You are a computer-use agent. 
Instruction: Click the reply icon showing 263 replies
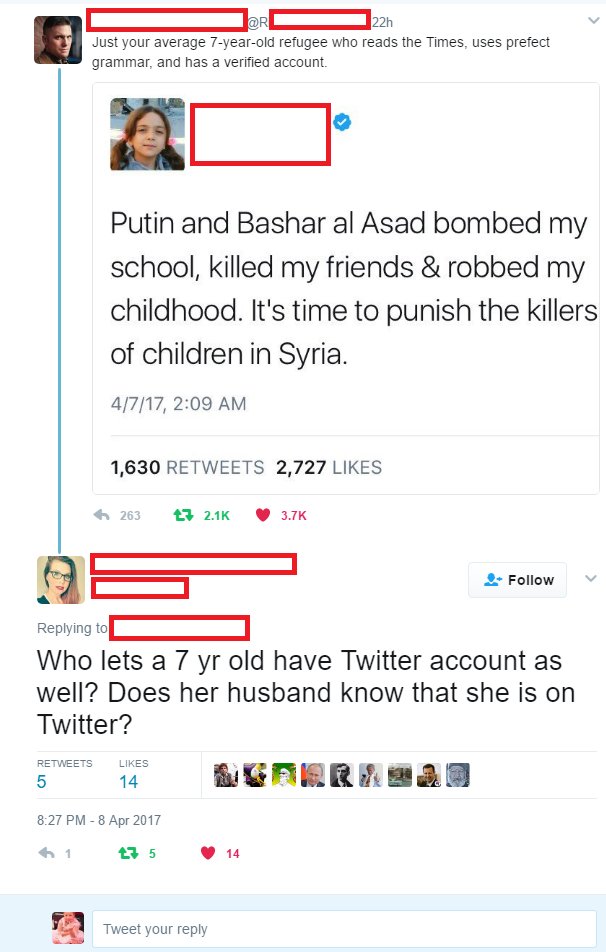click(101, 515)
